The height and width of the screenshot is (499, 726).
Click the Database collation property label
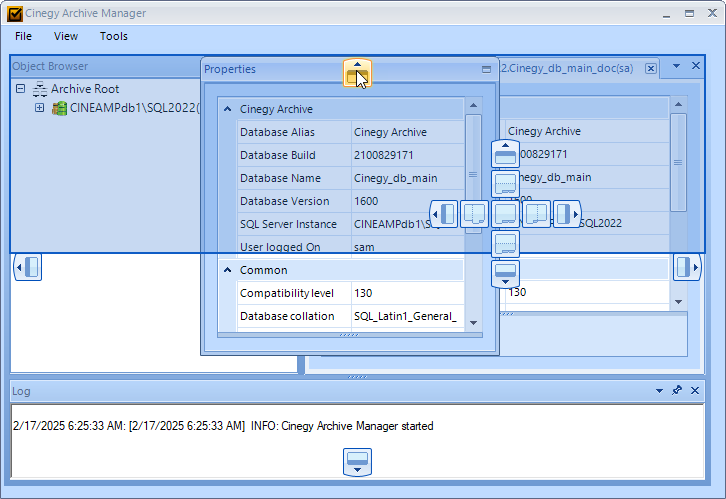pyautogui.click(x=287, y=316)
